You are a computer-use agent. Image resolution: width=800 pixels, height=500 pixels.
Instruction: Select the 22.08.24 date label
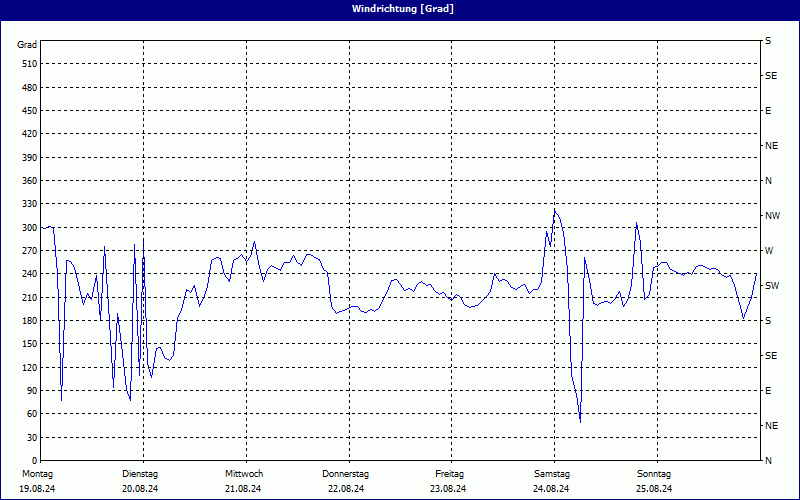(x=346, y=489)
